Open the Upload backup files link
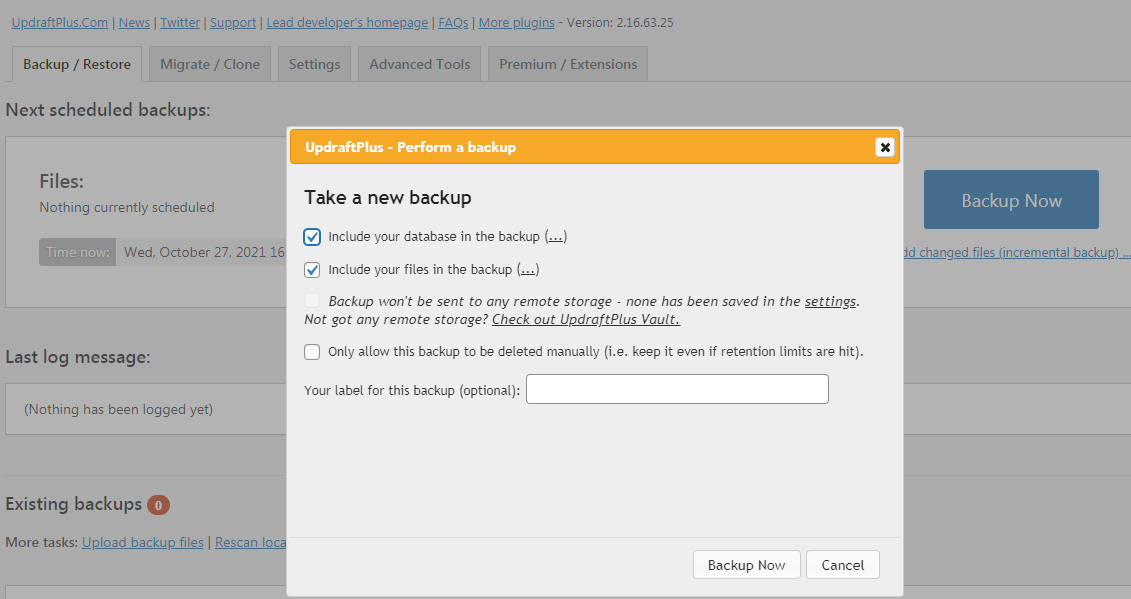The width and height of the screenshot is (1131, 599). click(143, 542)
